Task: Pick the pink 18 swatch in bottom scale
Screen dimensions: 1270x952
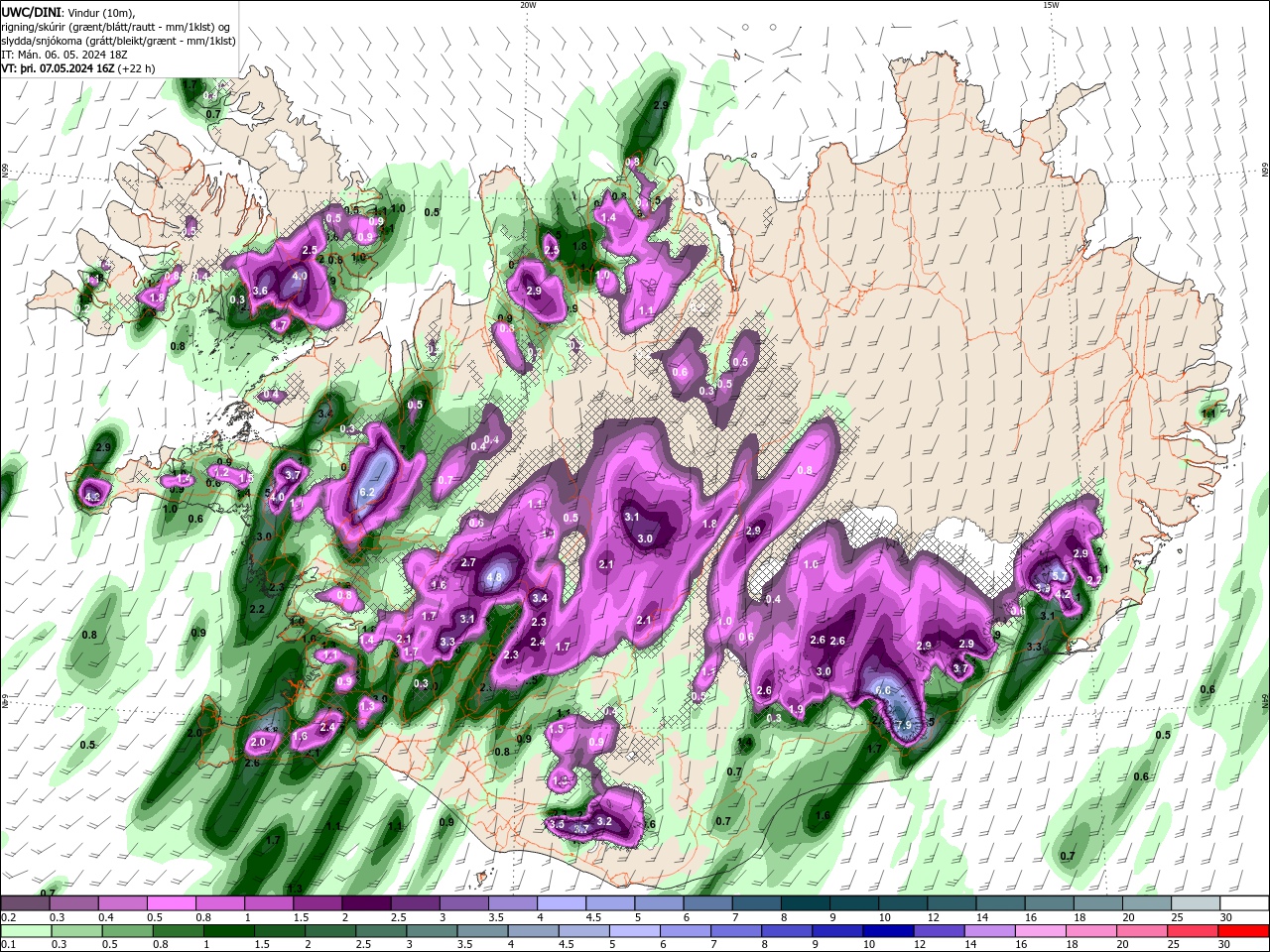Action: click(x=1090, y=930)
